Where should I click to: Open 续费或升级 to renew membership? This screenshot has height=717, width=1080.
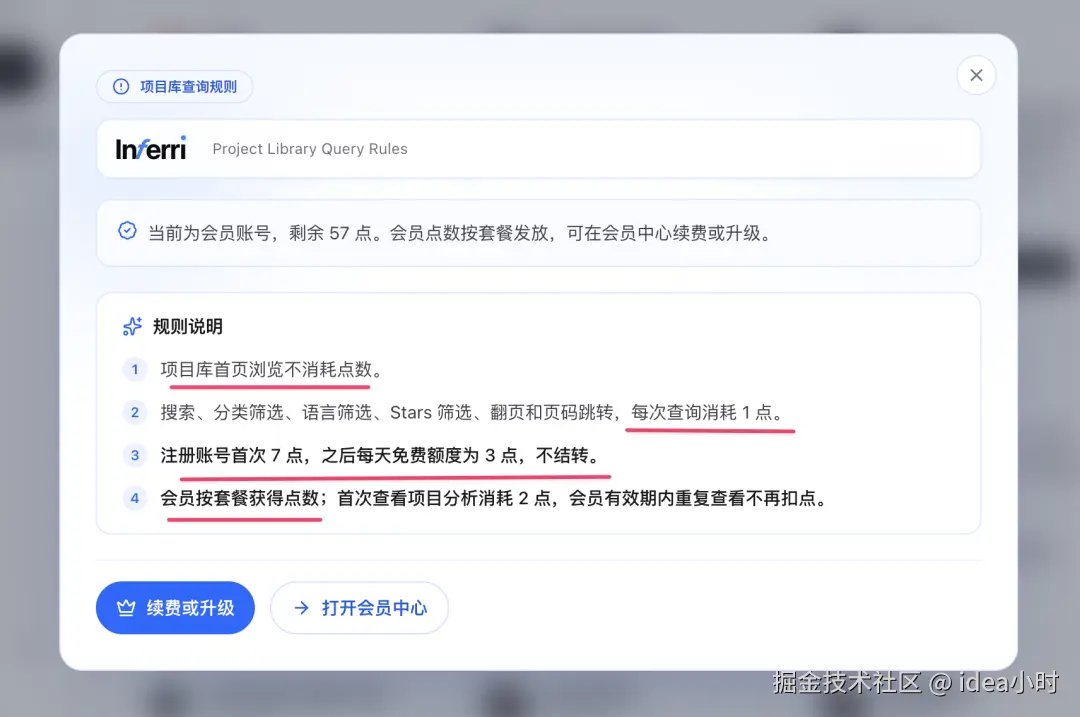[x=175, y=607]
